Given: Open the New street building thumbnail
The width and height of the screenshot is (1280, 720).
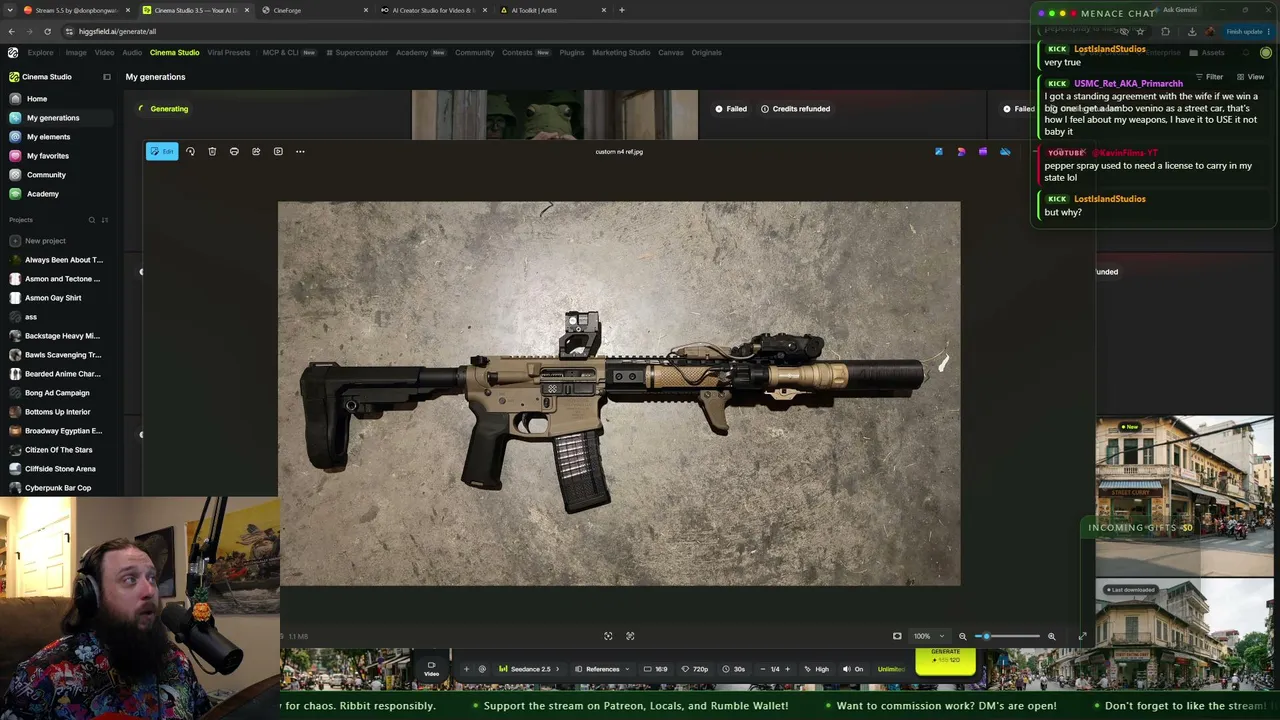Looking at the screenshot, I should pyautogui.click(x=1185, y=496).
